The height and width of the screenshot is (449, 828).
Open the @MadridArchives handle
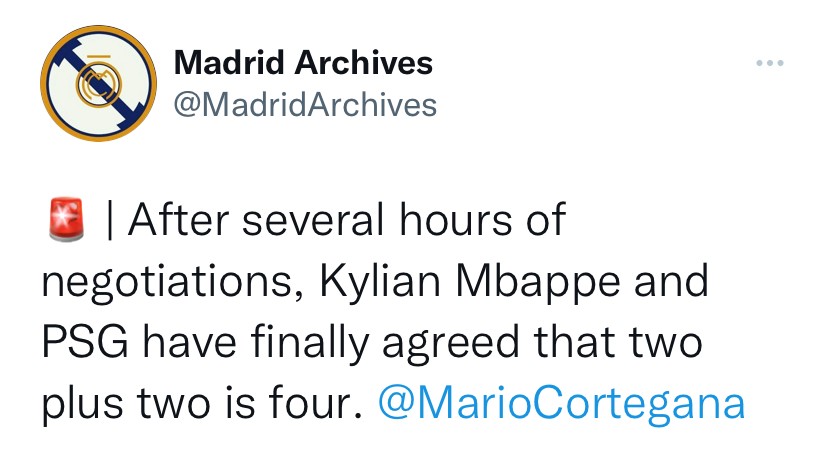(x=305, y=104)
